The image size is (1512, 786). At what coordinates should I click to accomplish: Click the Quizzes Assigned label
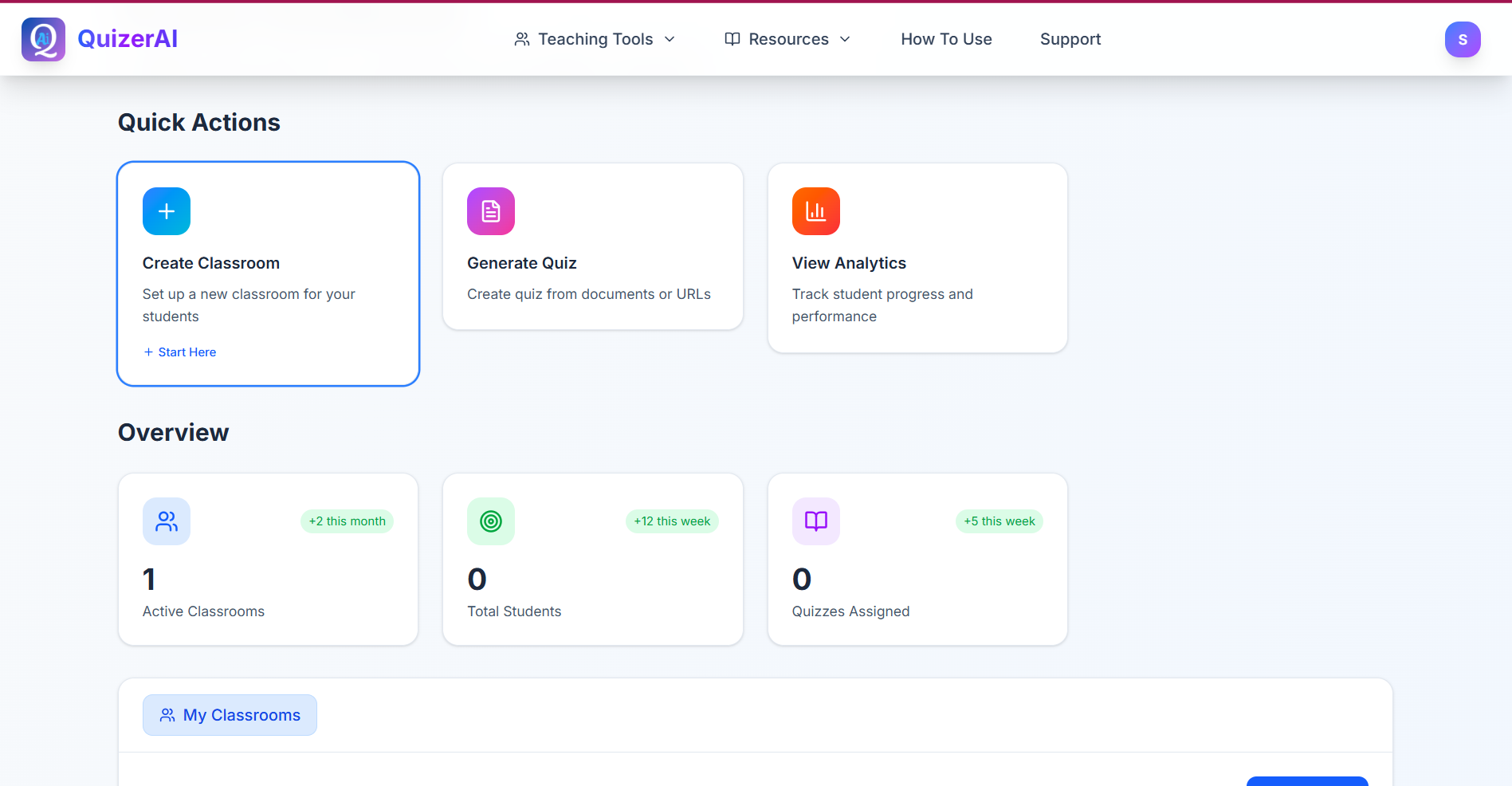tap(850, 611)
